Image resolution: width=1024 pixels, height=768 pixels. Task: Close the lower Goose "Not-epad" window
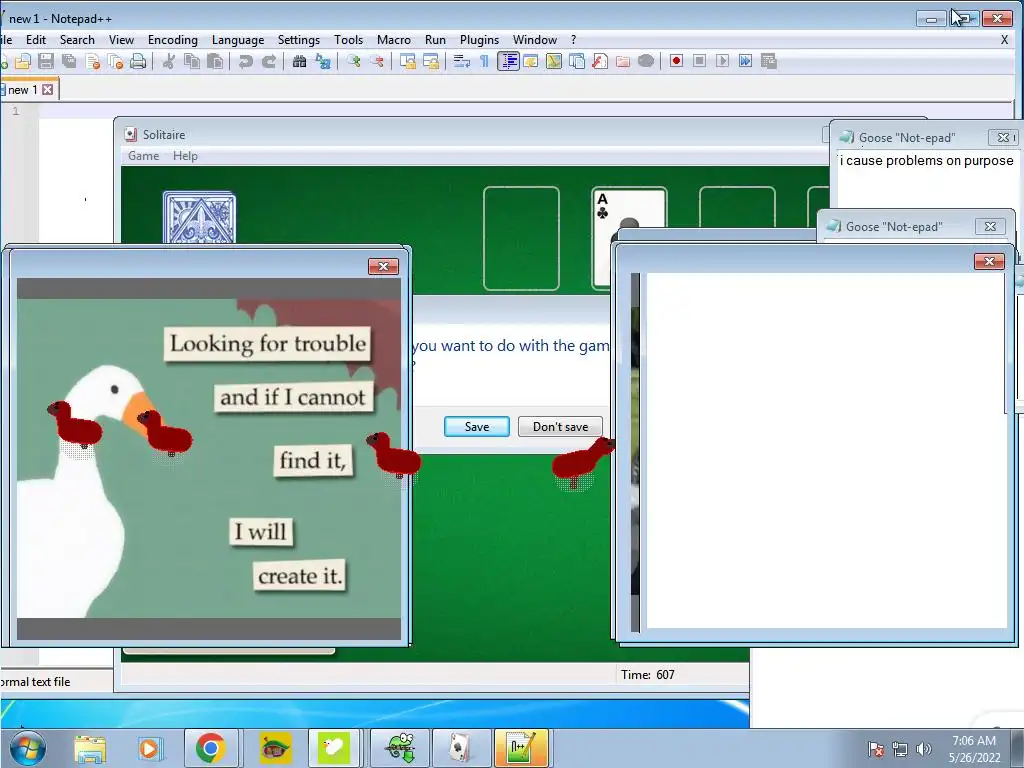click(x=990, y=227)
